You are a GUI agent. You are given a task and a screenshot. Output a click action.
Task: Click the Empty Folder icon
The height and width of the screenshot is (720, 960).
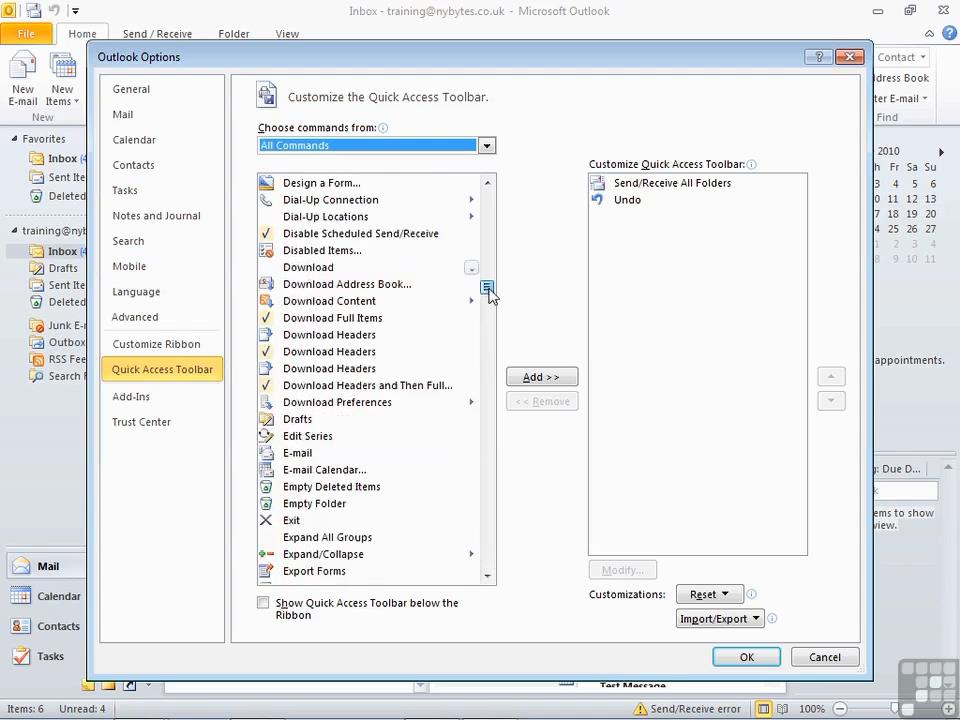(266, 503)
